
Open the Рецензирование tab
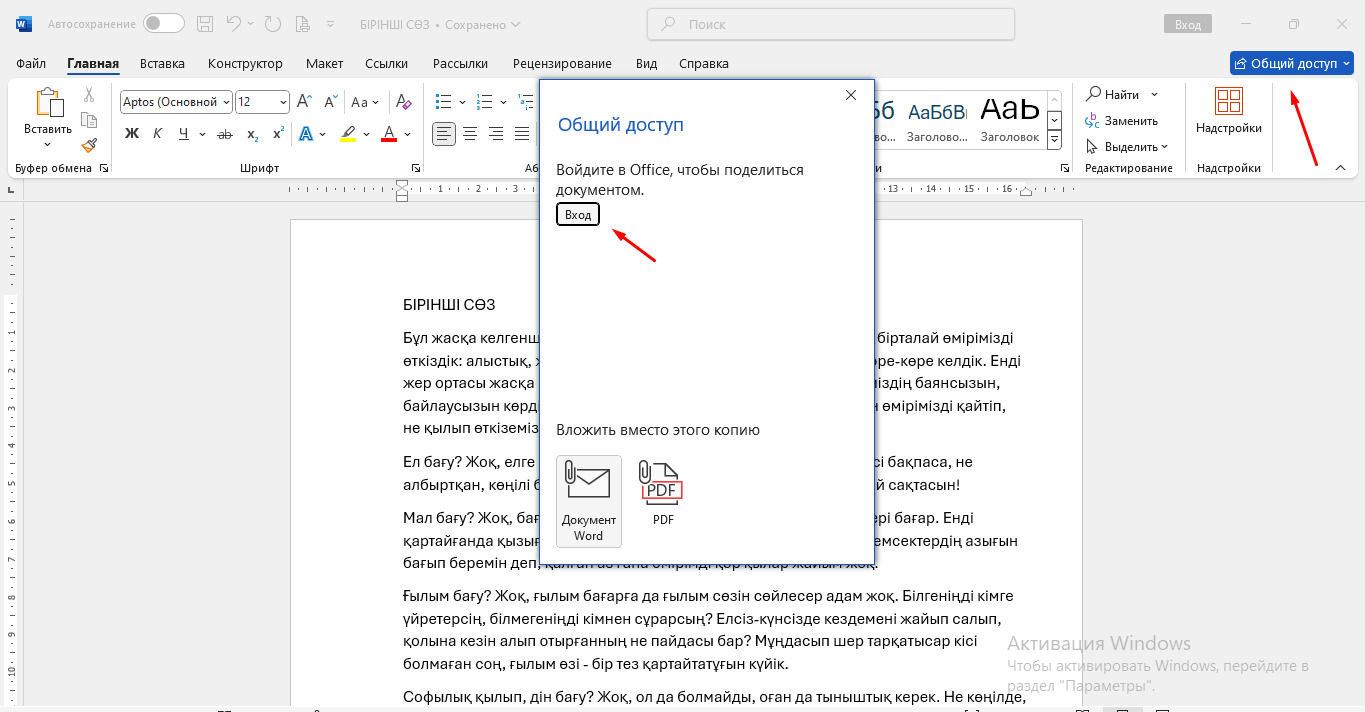pos(562,63)
